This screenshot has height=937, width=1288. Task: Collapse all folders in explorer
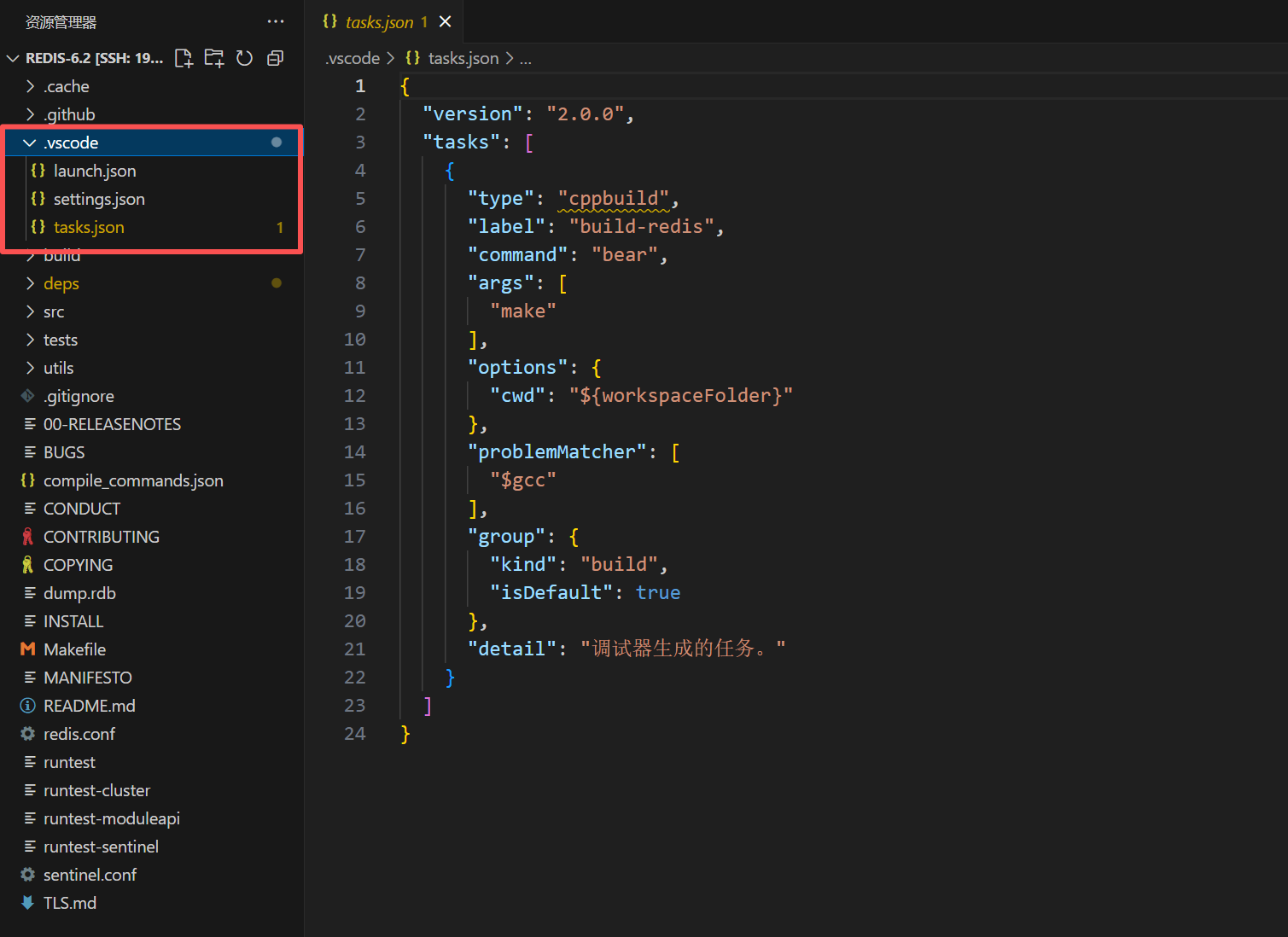(x=275, y=58)
